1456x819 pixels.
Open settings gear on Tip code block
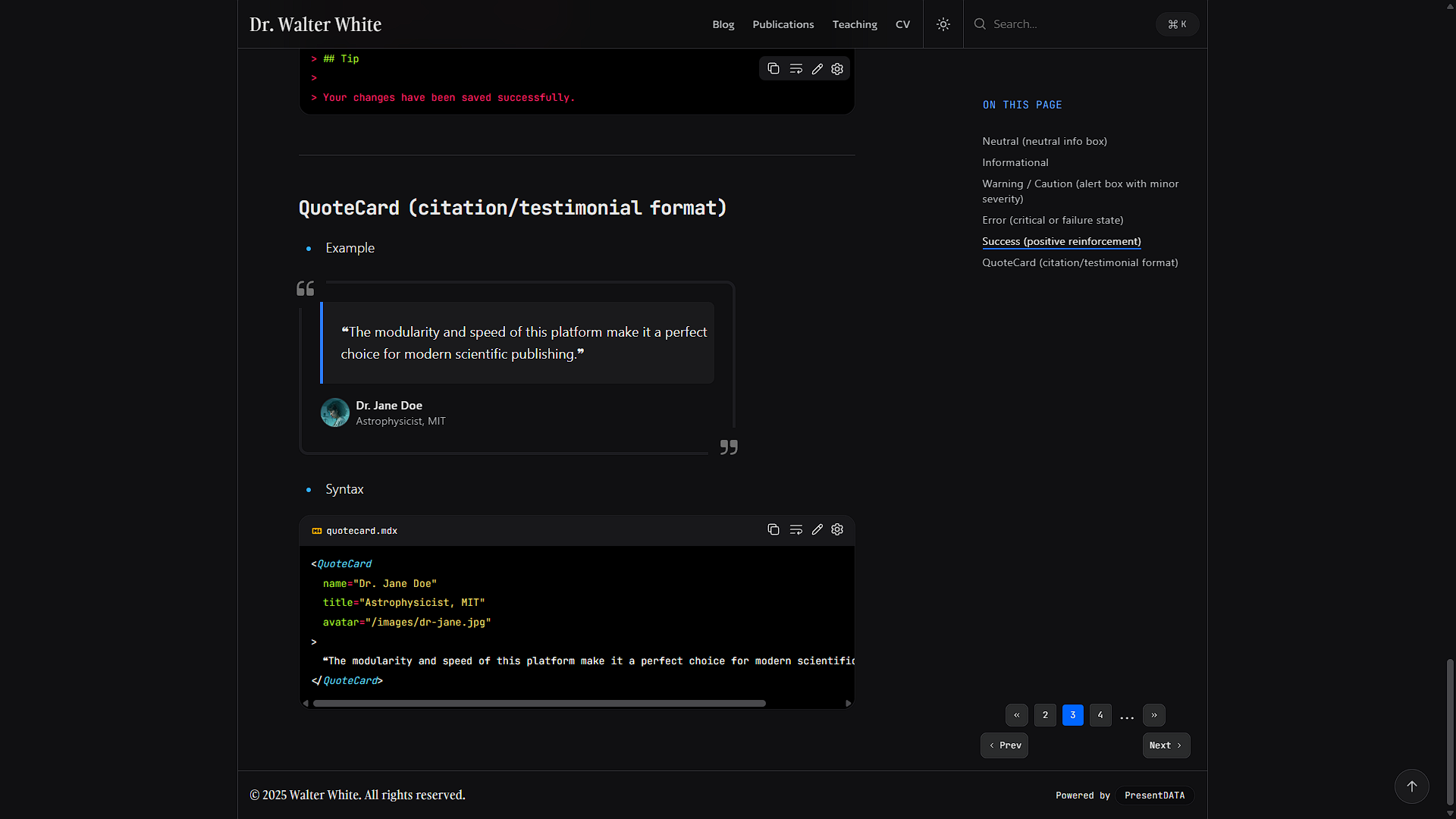click(x=837, y=69)
